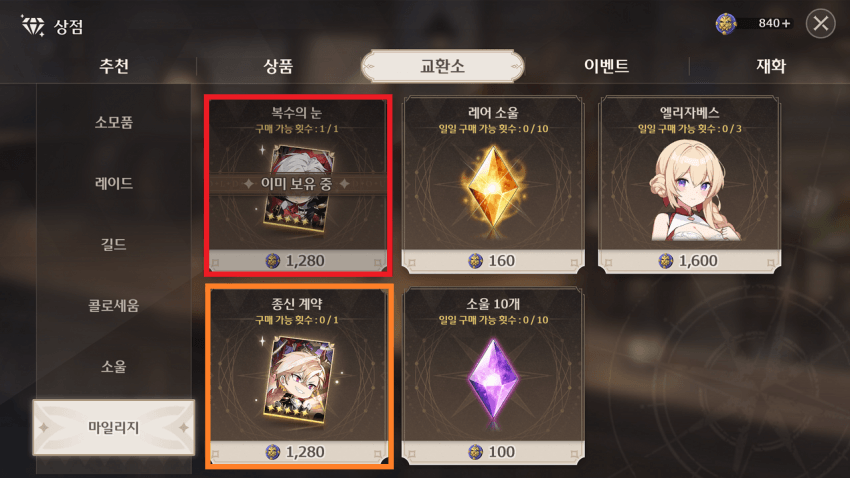Click the mileage coin icon beside 840
Viewport: 850px width, 478px height.
click(725, 23)
